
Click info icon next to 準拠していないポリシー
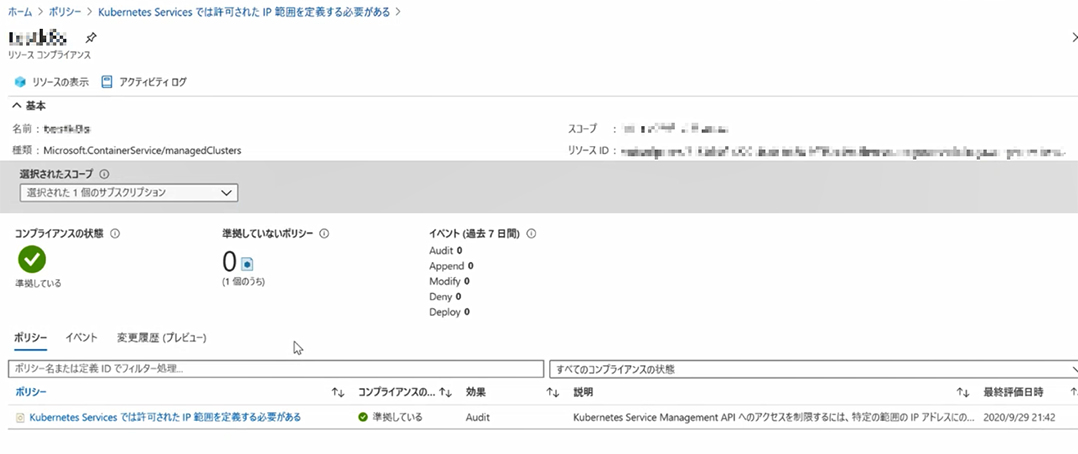coord(324,234)
